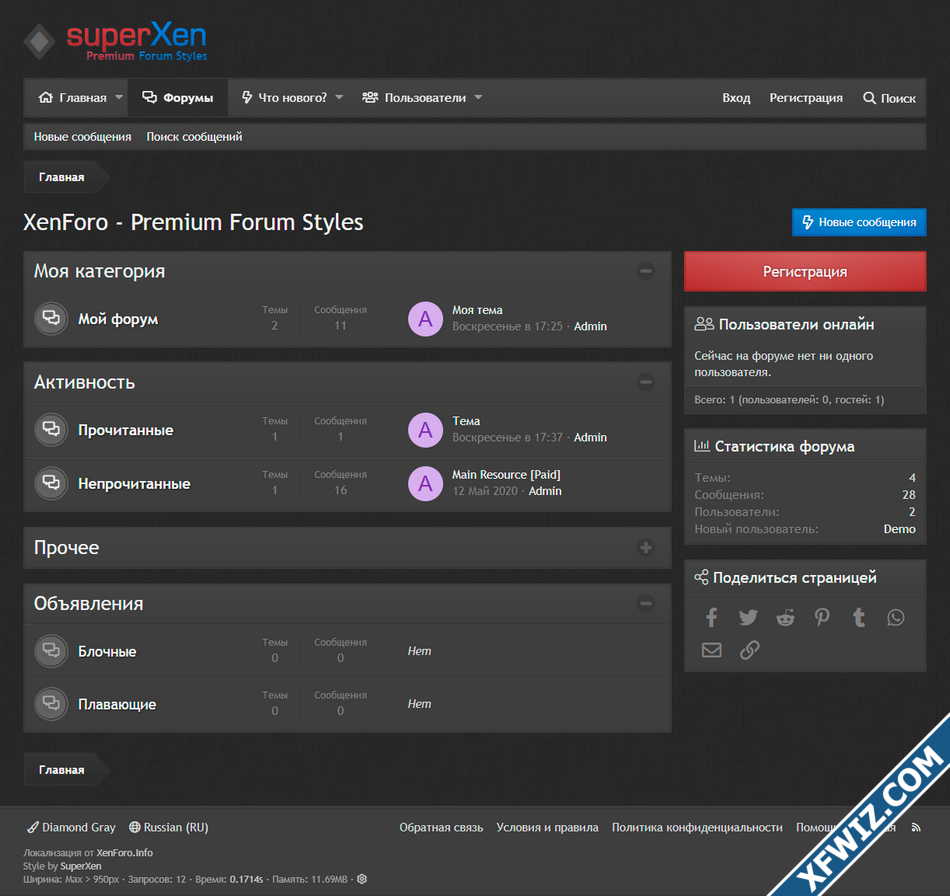Open Admin avatar beside Моя тема
Screen dimensions: 950x896
(x=425, y=319)
